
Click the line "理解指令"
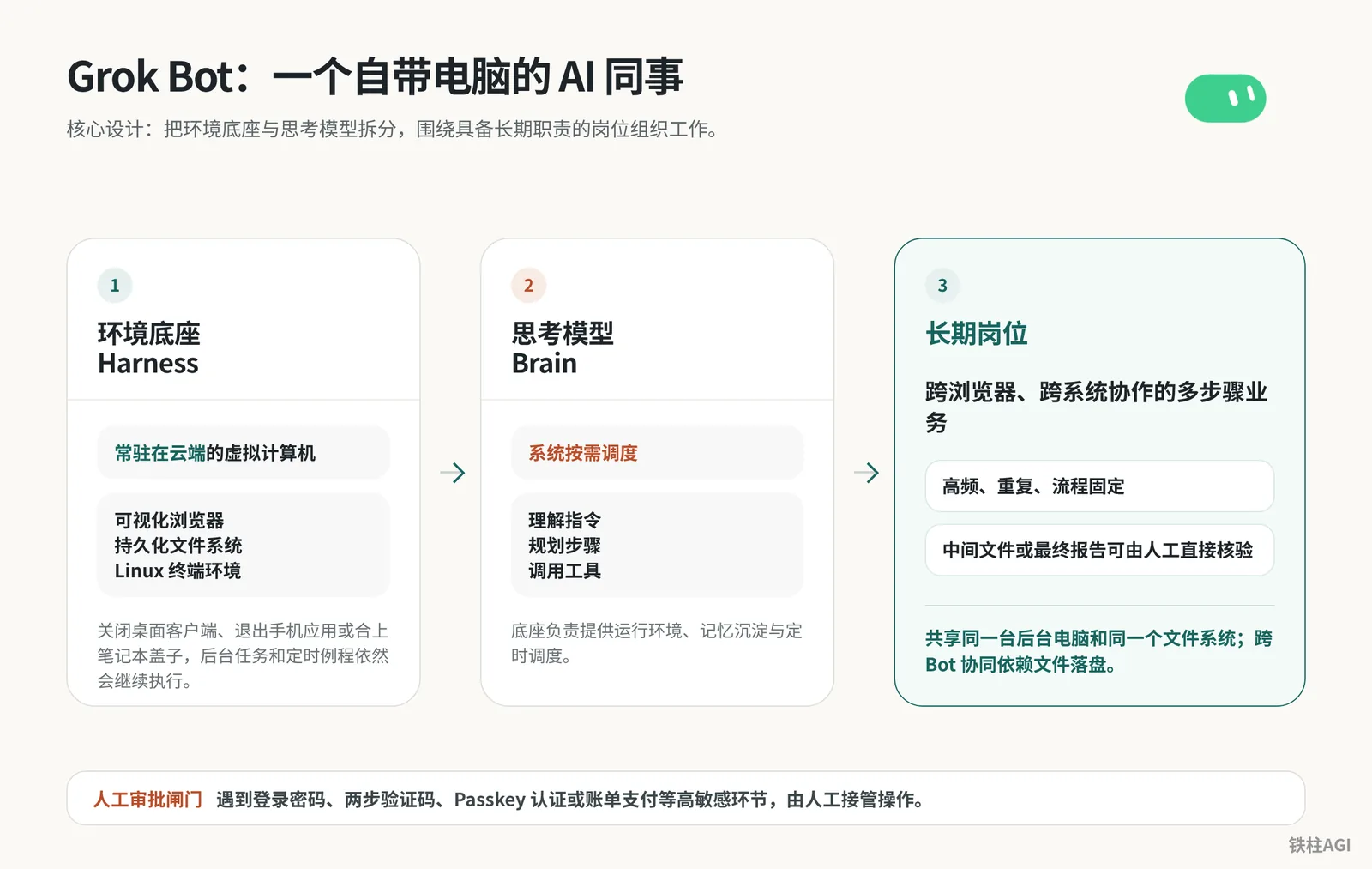point(564,521)
